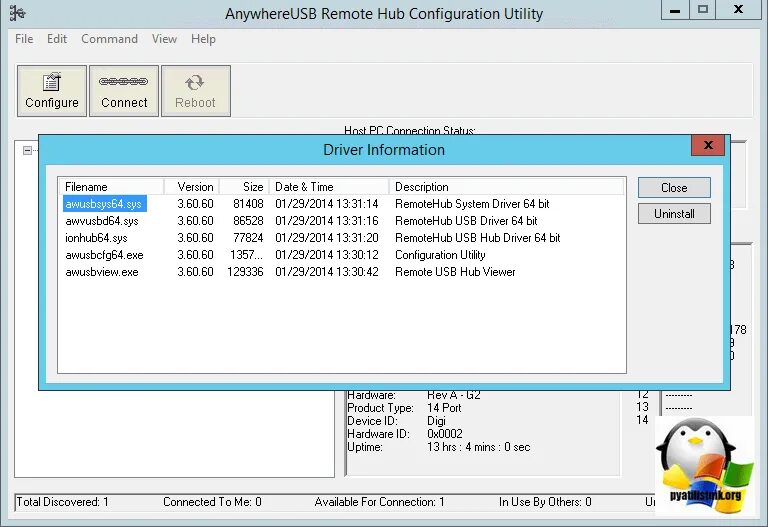
Task: Click date 01/29/2014 13:31:16
Action: tap(327, 221)
